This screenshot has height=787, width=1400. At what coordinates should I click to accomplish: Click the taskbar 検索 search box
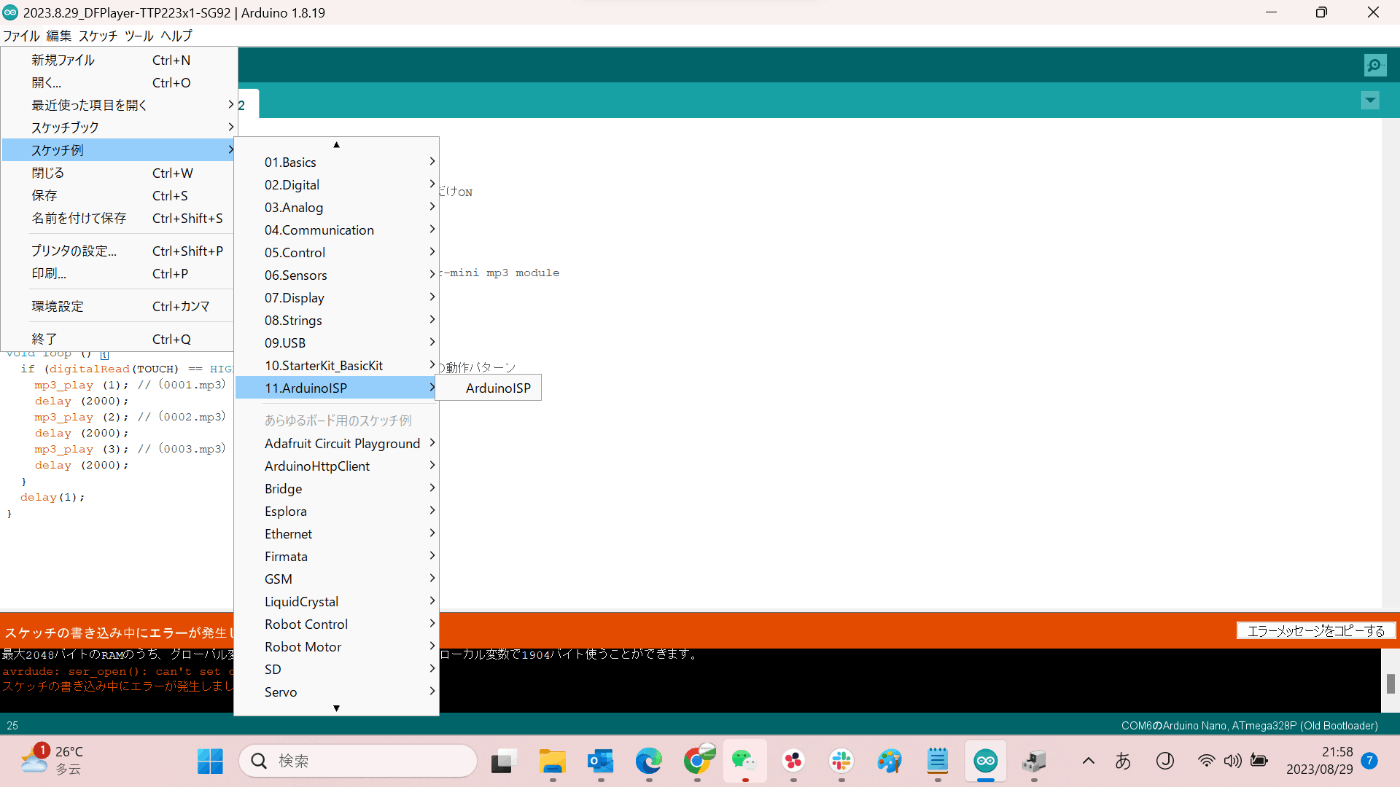(358, 761)
